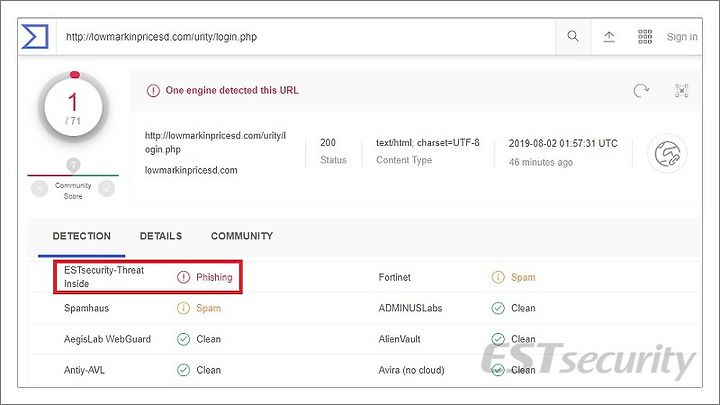Click the AegisLab WebGuard engine name
This screenshot has height=405, width=720.
click(107, 339)
